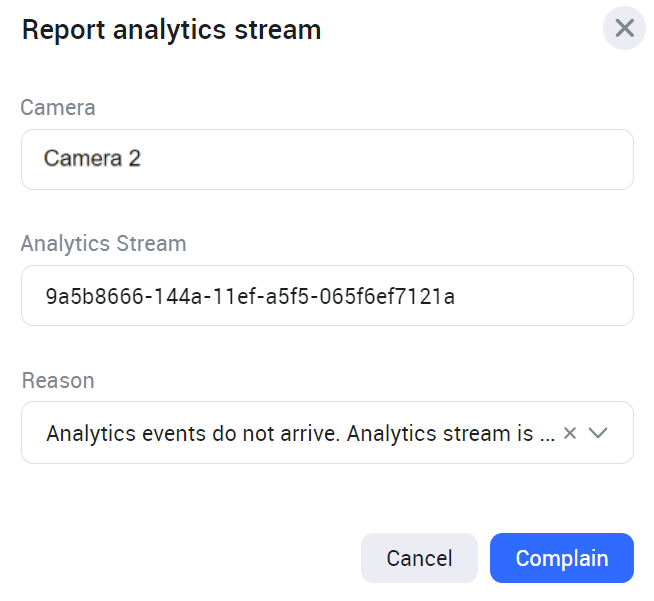
Task: Focus the Analytics Stream input field
Action: (327, 295)
